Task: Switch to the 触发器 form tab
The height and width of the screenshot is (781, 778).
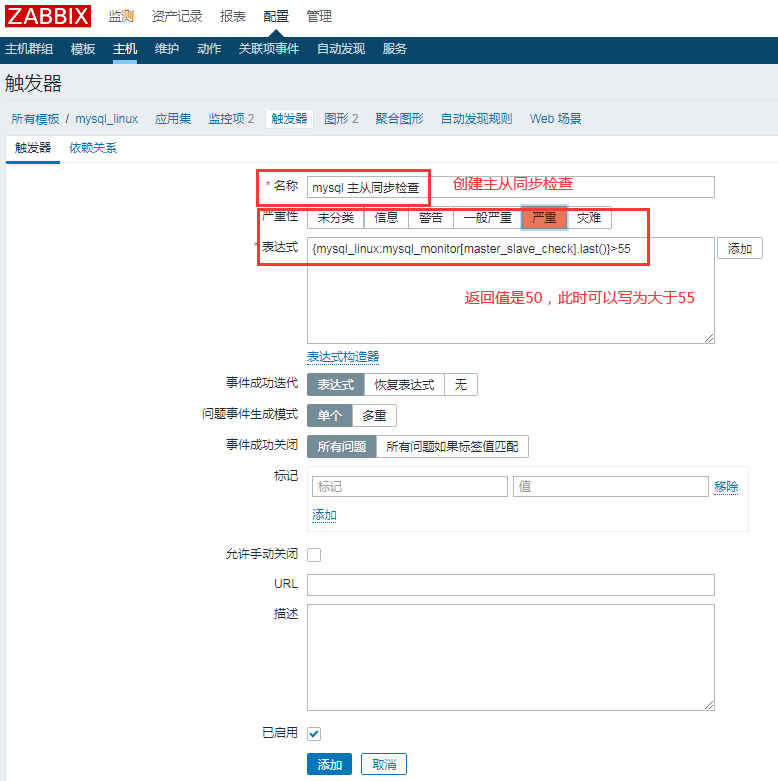Action: tap(33, 148)
